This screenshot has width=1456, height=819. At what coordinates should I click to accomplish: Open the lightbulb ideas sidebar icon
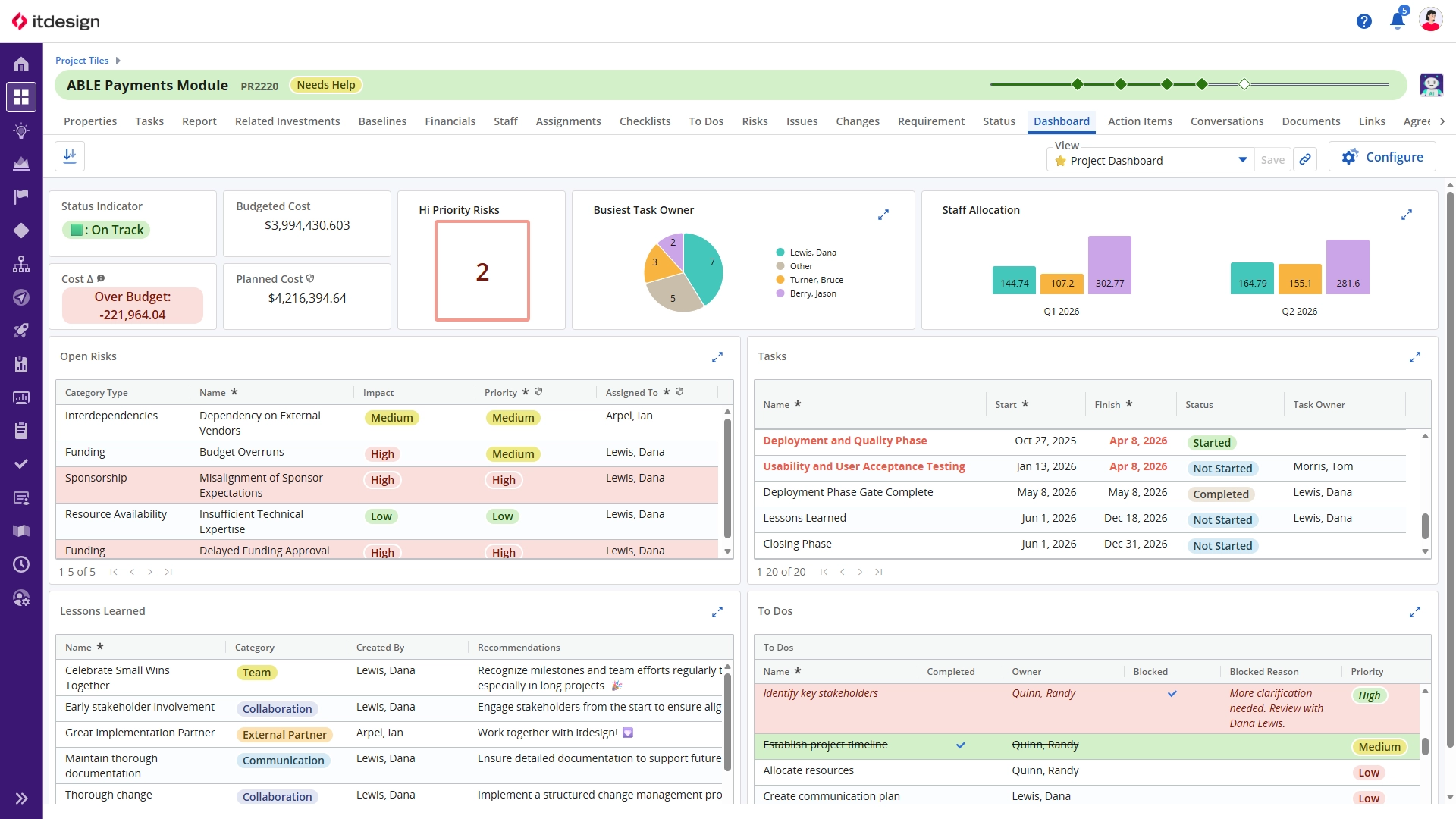[21, 130]
